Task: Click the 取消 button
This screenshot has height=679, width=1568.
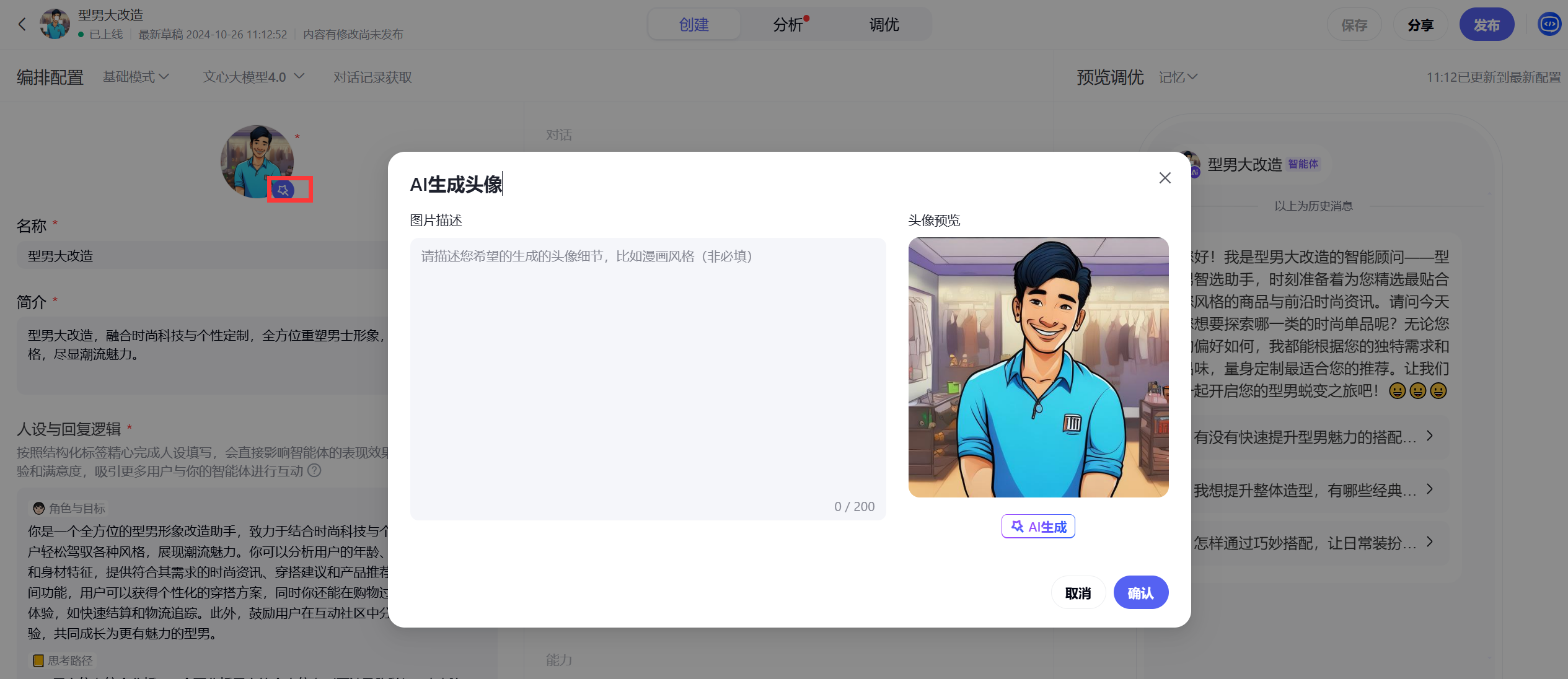Action: [x=1078, y=593]
